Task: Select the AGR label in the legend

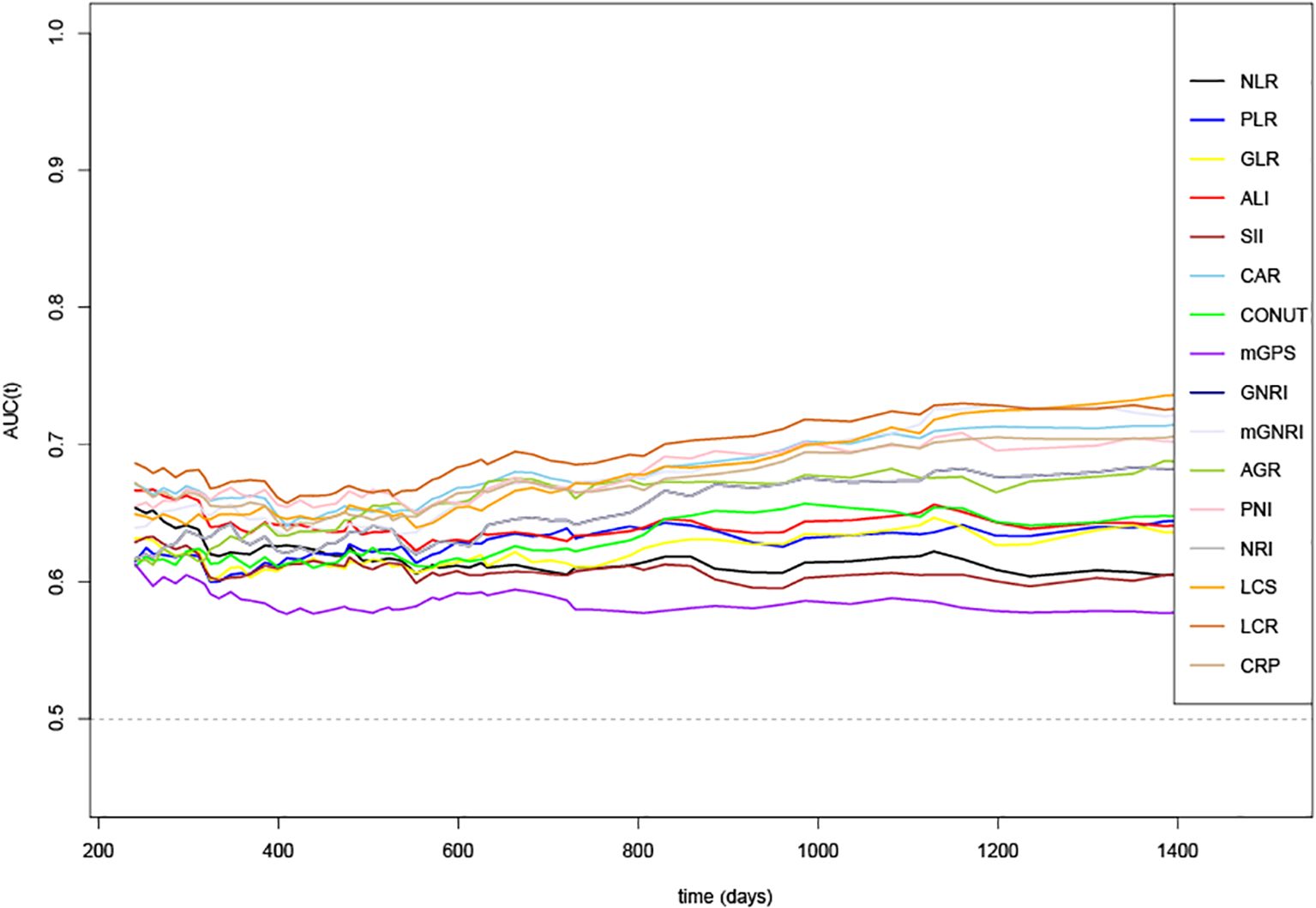Action: click(x=1260, y=471)
